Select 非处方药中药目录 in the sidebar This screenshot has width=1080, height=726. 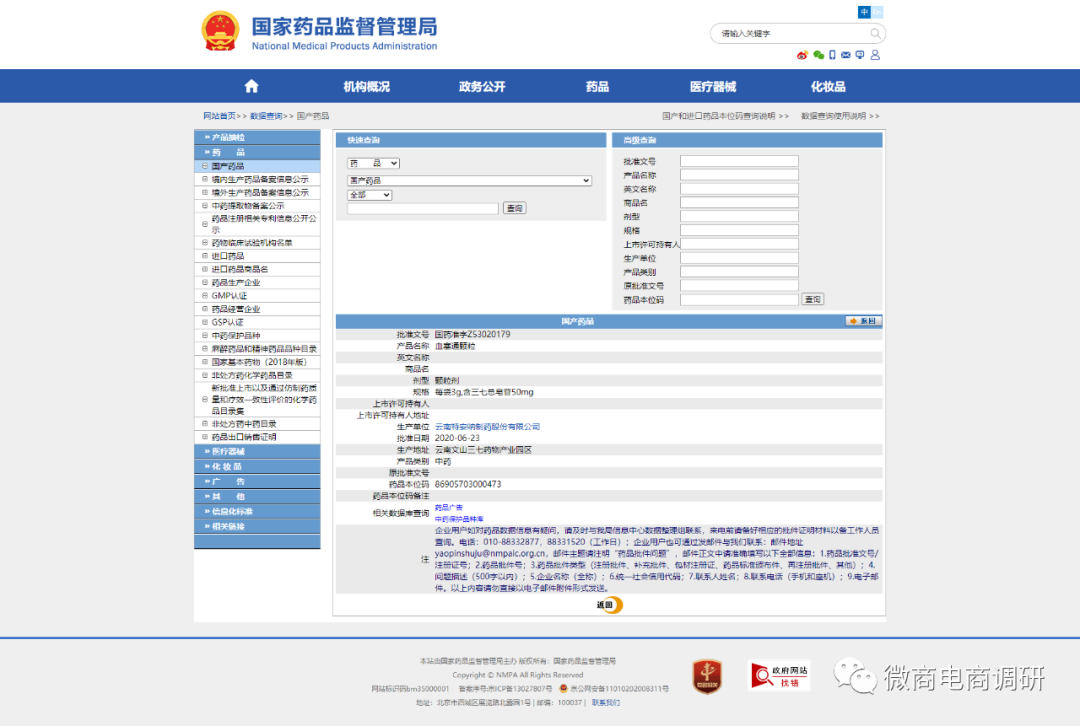coord(244,424)
